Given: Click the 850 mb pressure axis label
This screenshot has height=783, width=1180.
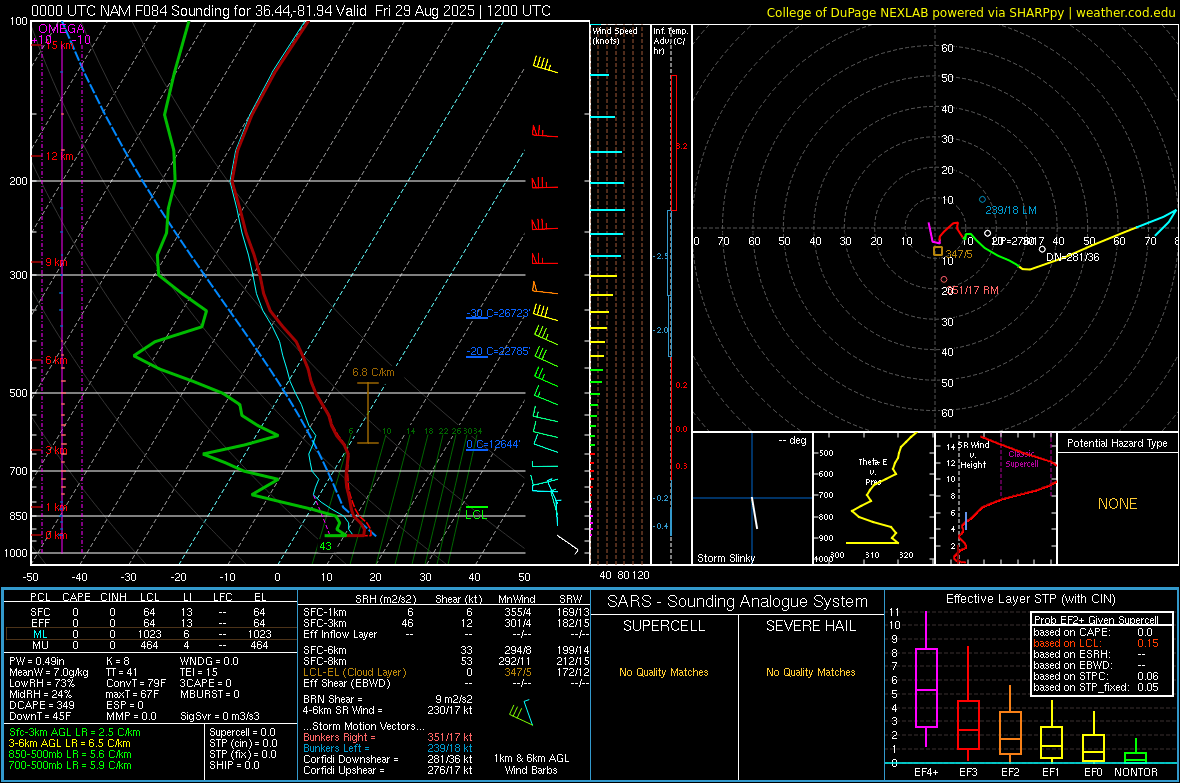Looking at the screenshot, I should click(x=18, y=516).
